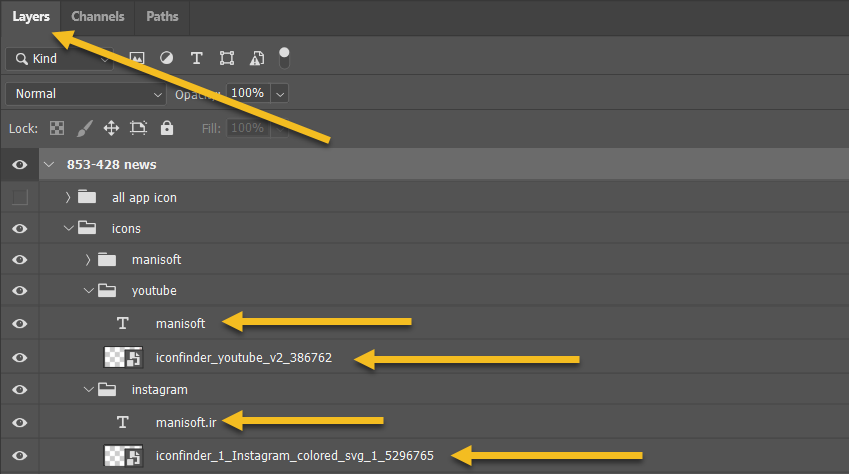Open the Normal blend mode dropdown
Image resolution: width=849 pixels, height=474 pixels.
tap(86, 94)
